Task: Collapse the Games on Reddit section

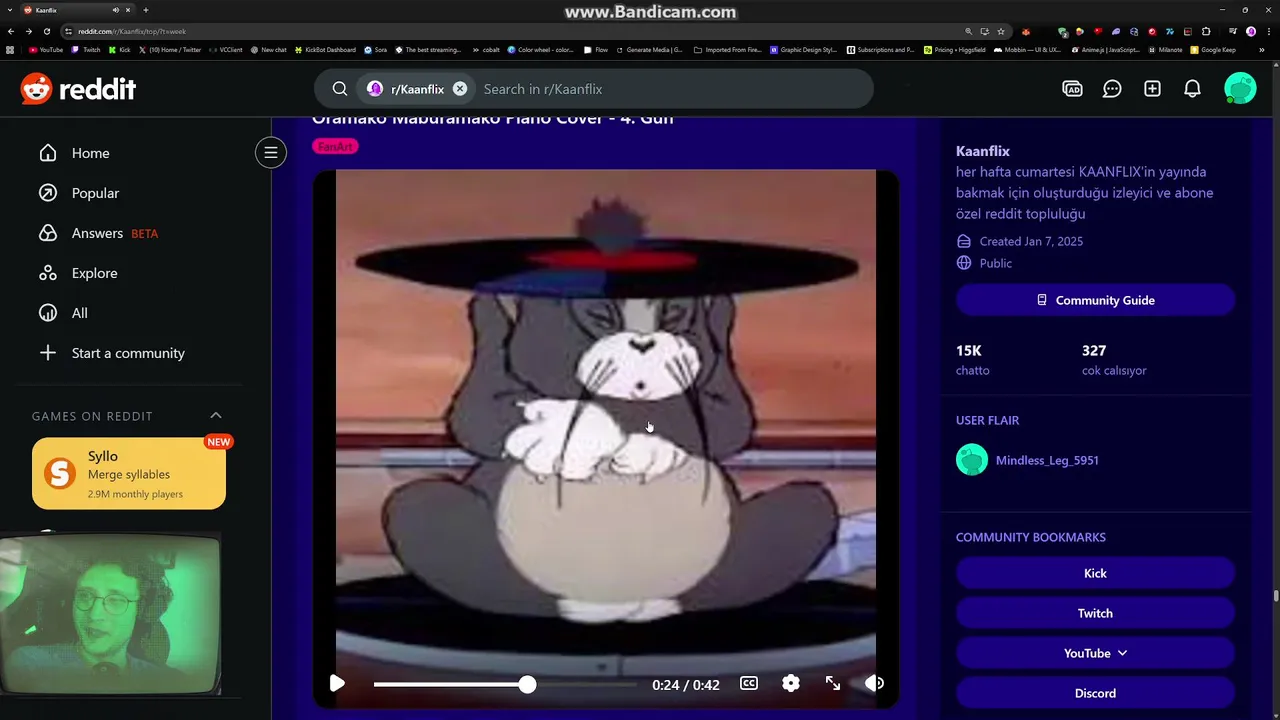Action: point(216,415)
